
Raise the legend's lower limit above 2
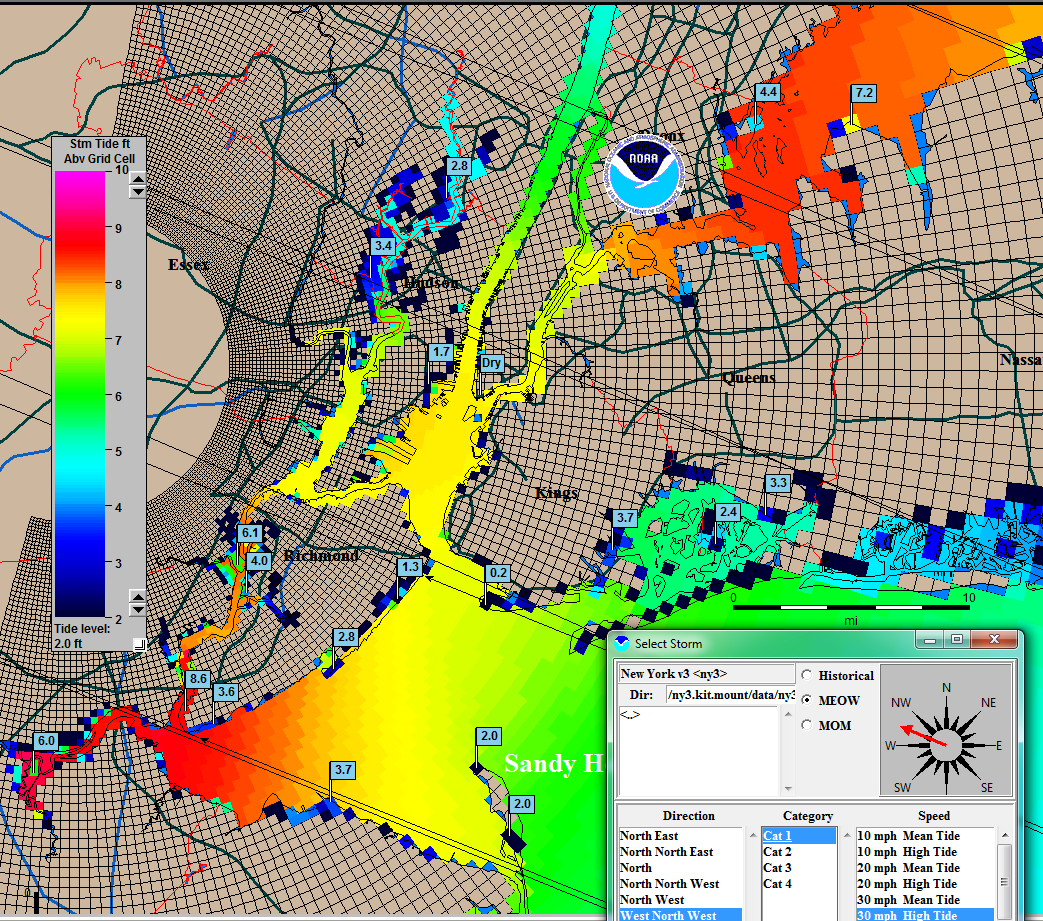[x=137, y=596]
